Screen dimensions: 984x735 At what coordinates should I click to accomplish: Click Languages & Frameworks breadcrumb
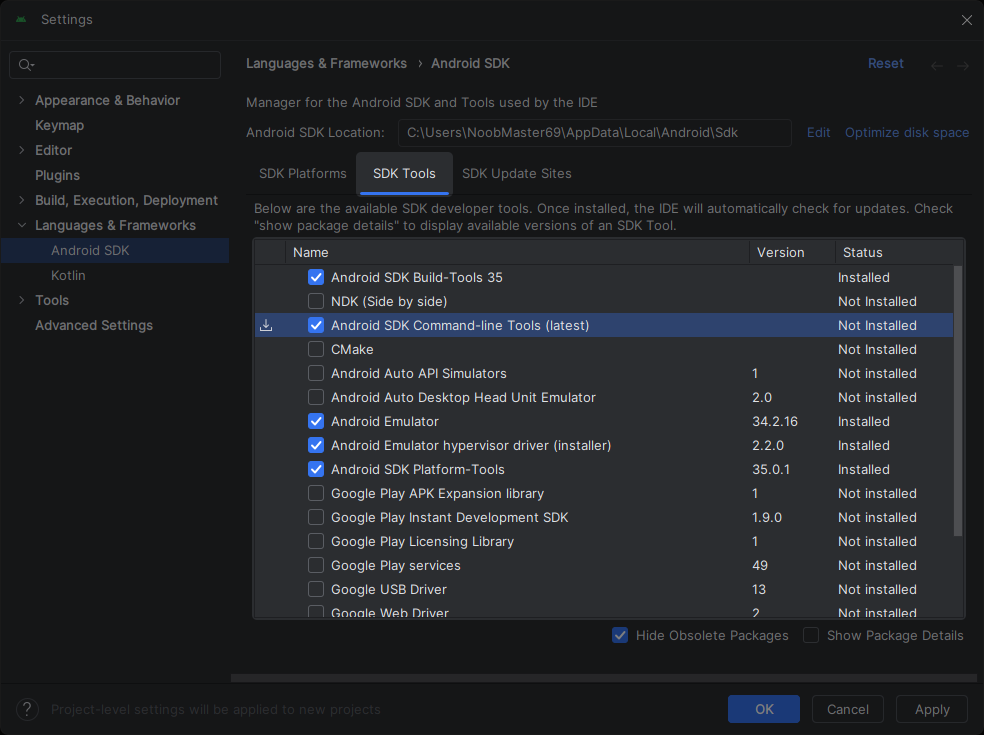pyautogui.click(x=326, y=63)
